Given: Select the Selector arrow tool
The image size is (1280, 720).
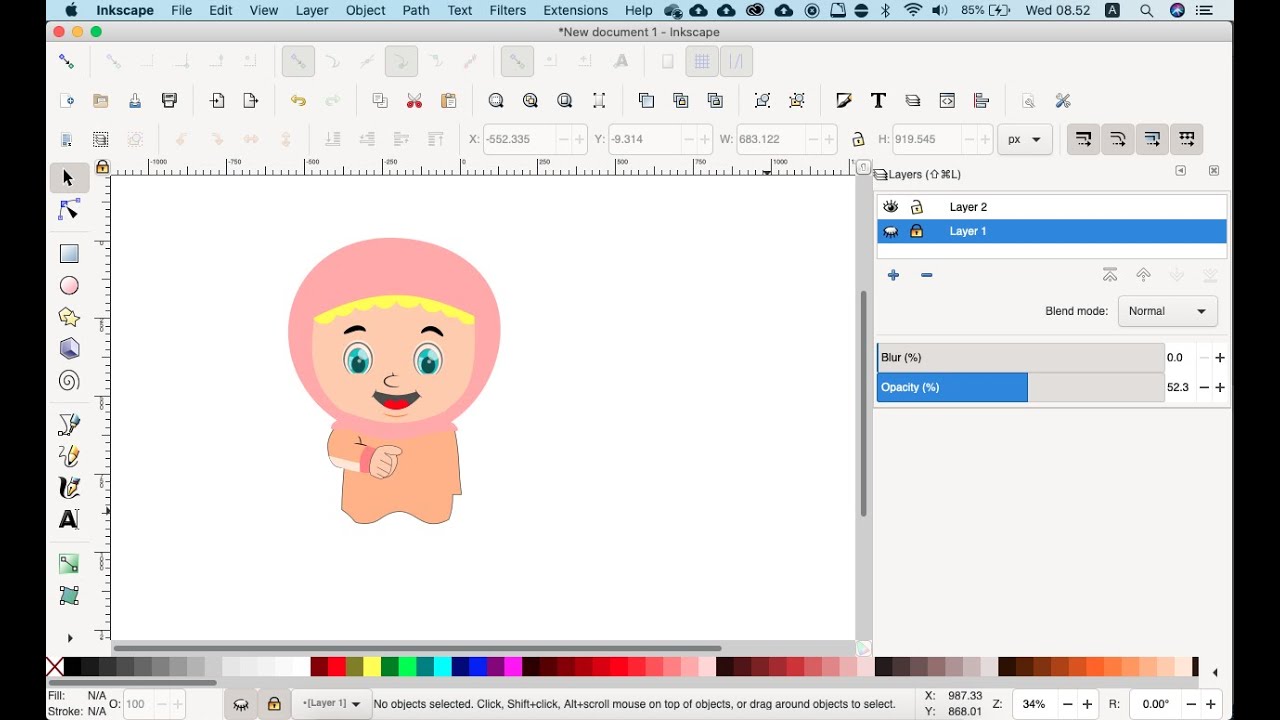Looking at the screenshot, I should 68,178.
